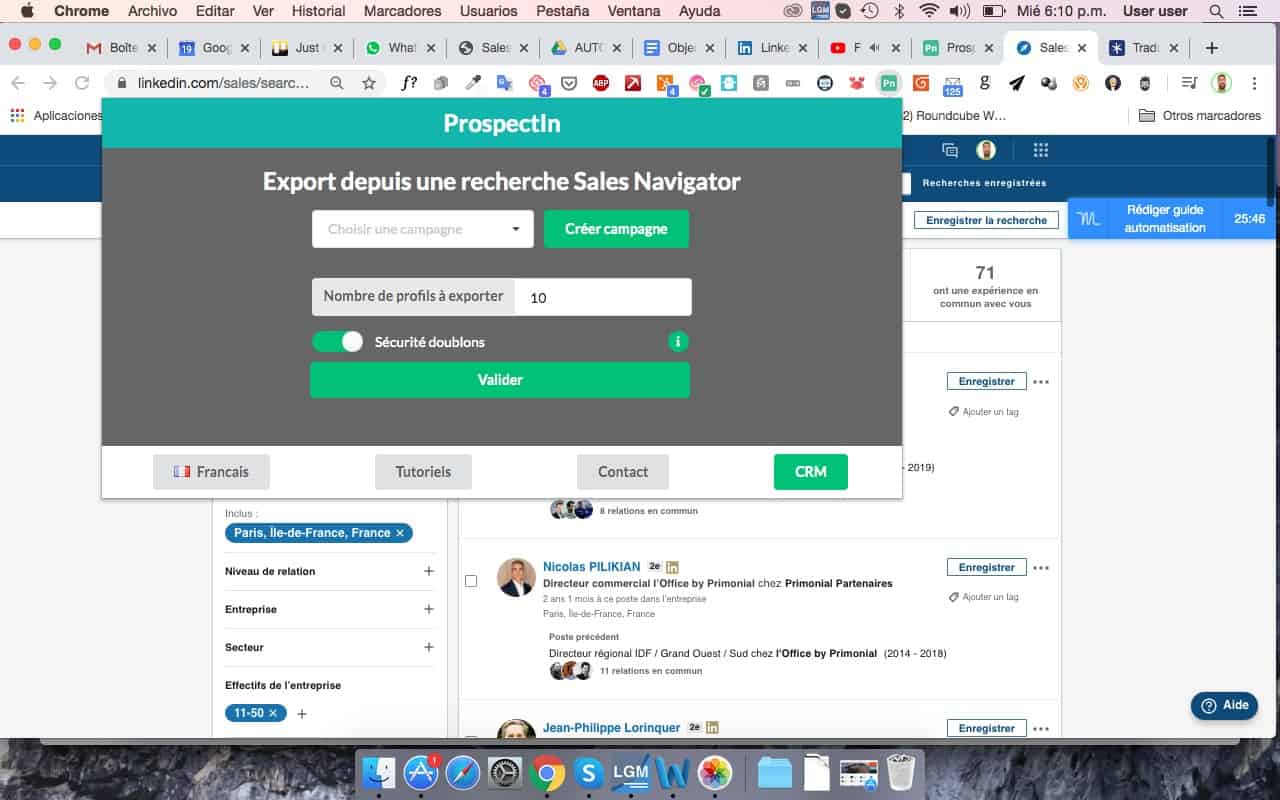Click the Rédiger guide automatisation timer widget

(x=1172, y=218)
